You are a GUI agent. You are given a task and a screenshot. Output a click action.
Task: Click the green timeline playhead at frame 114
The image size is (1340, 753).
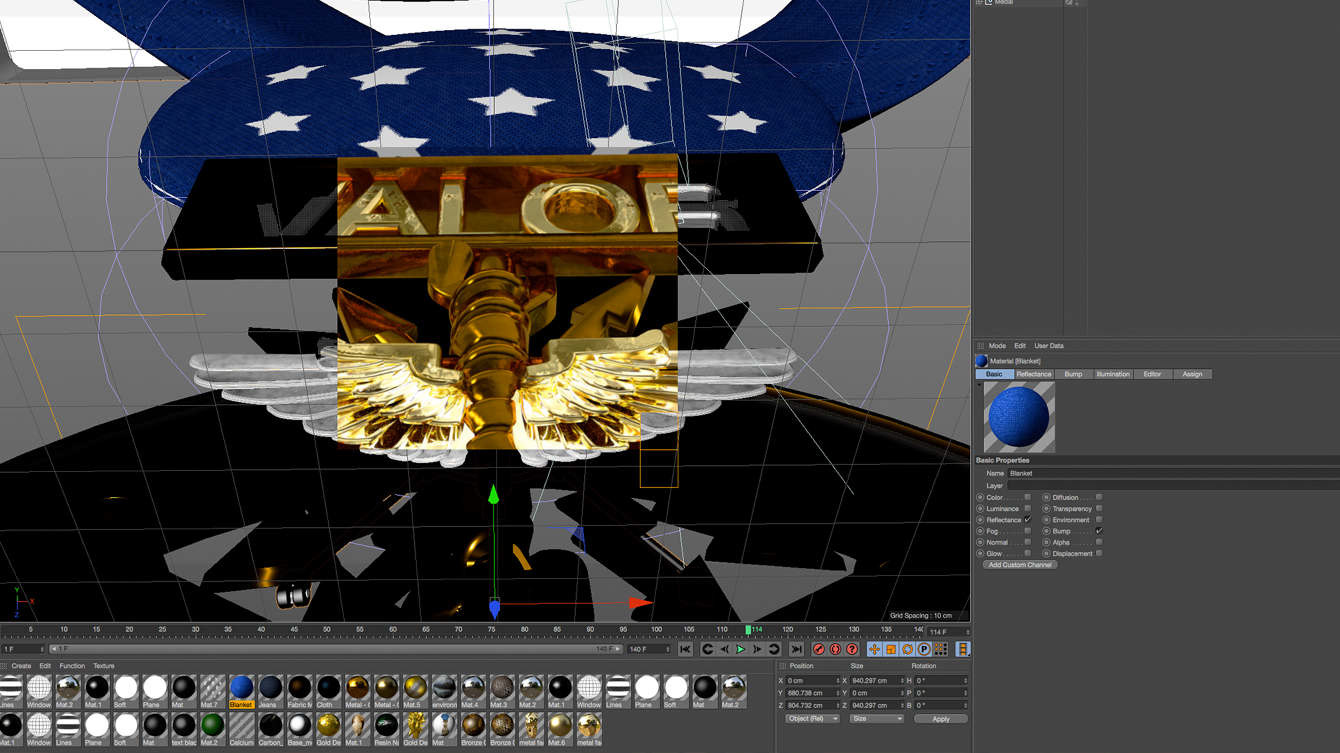pyautogui.click(x=748, y=630)
